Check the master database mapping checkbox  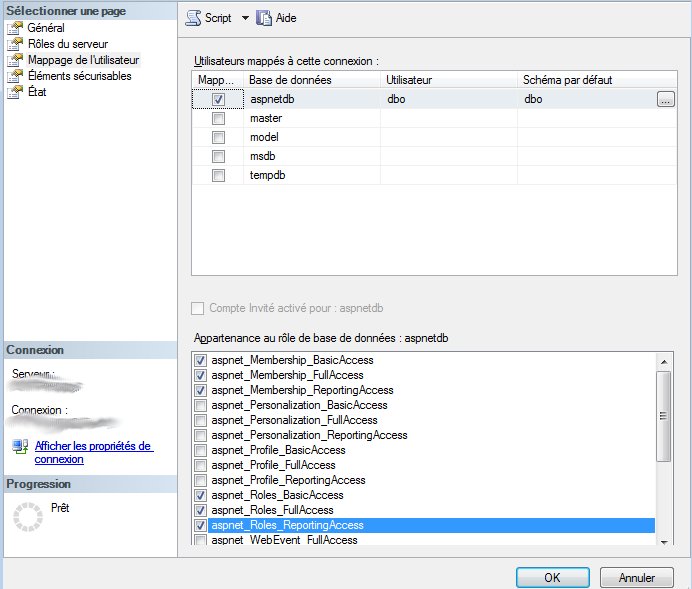(x=218, y=119)
